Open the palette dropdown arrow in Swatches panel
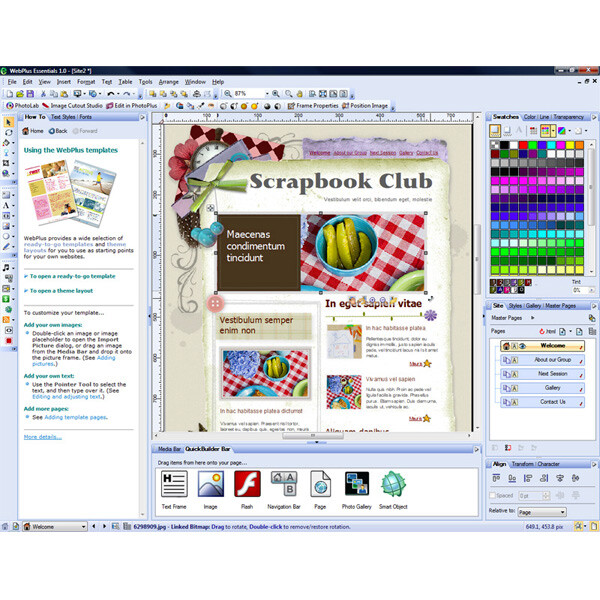The height and width of the screenshot is (600, 600). point(553,131)
